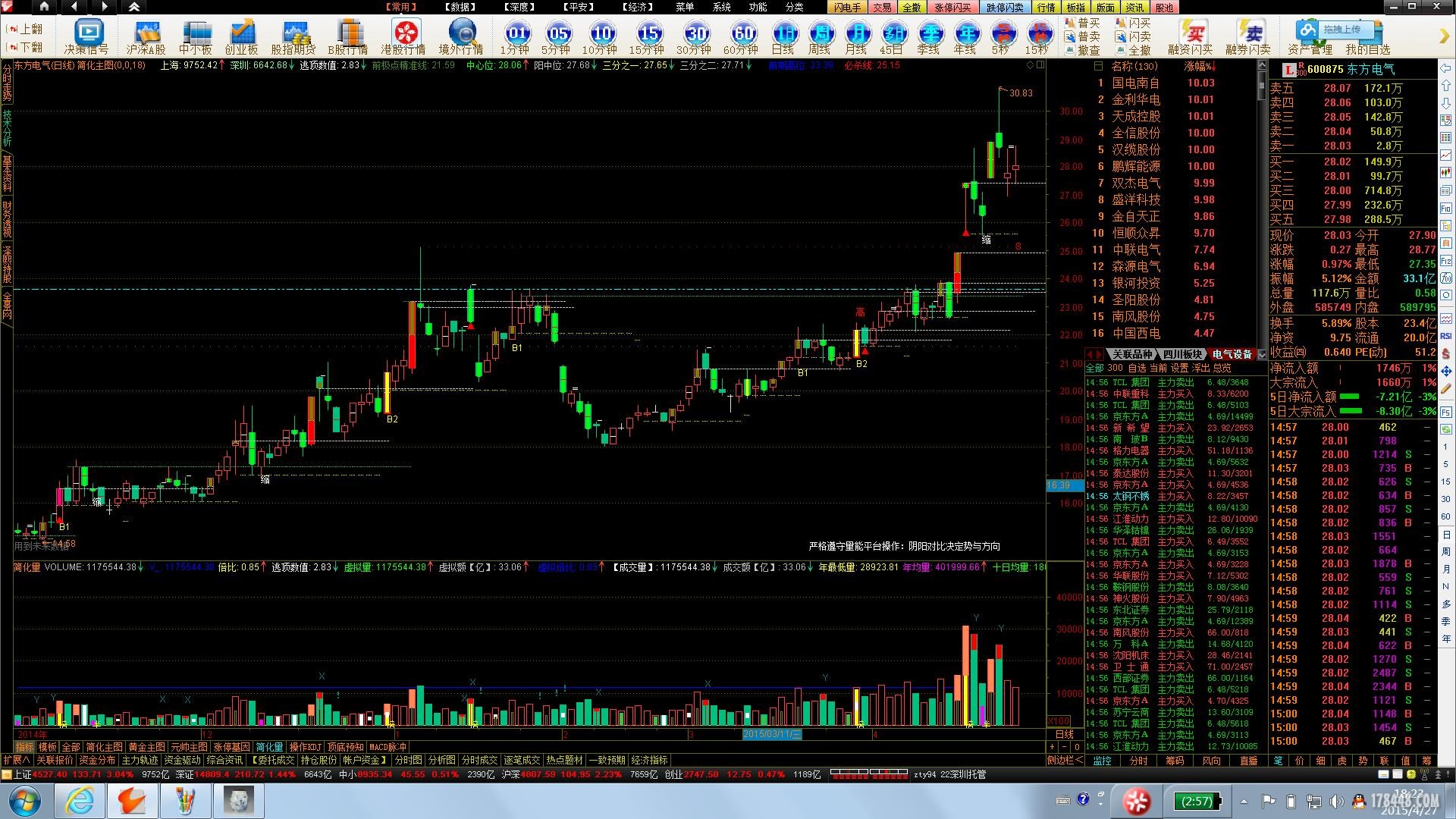Viewport: 1456px width, 819px height.
Task: Switch to 四川板块 sector tab
Action: tap(1182, 354)
